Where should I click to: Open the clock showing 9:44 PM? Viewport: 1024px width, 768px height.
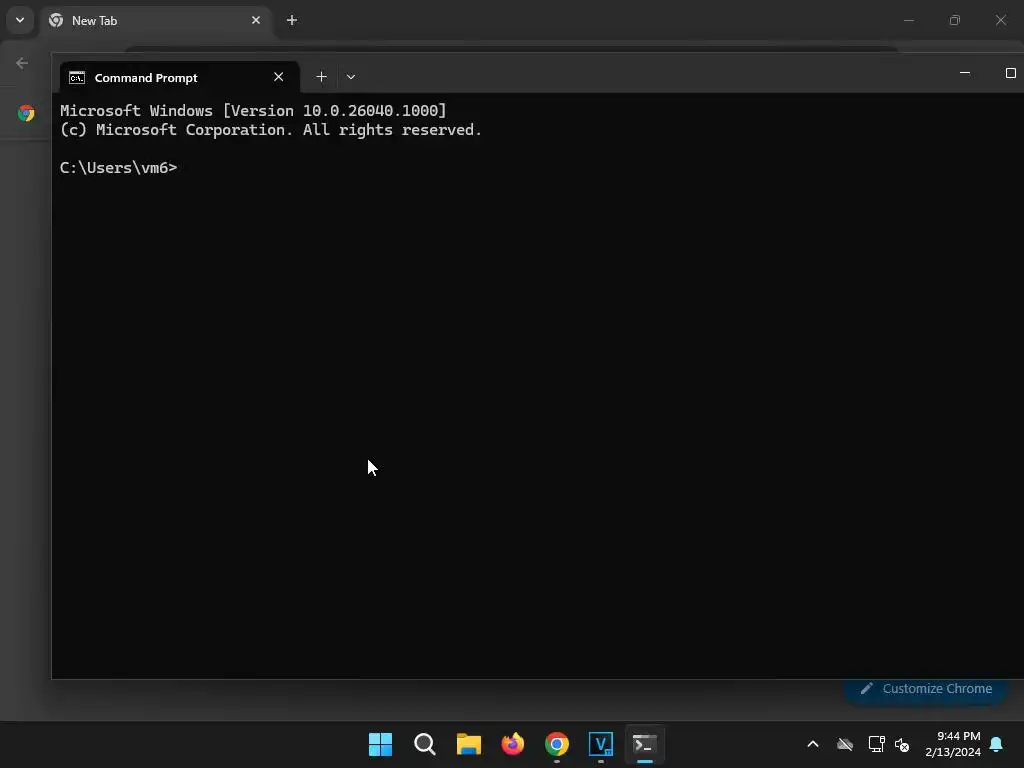pos(953,744)
